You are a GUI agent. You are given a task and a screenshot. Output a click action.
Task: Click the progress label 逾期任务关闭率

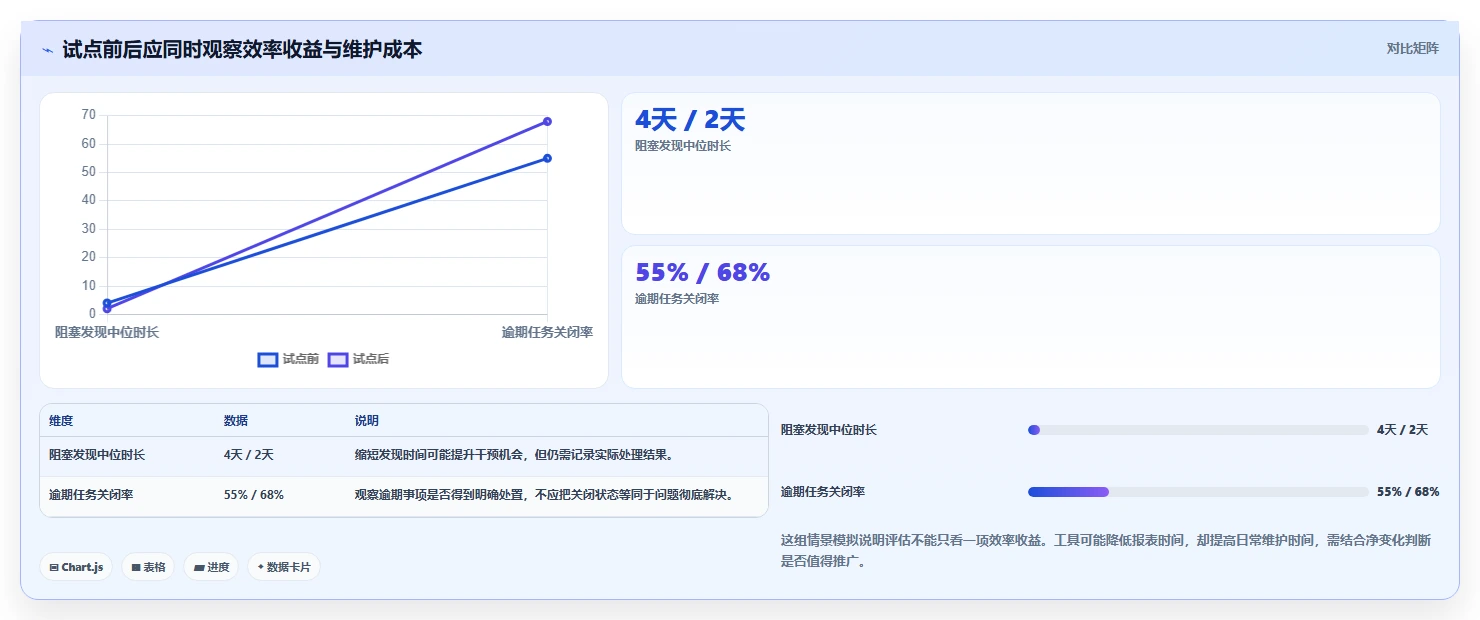pyautogui.click(x=823, y=492)
